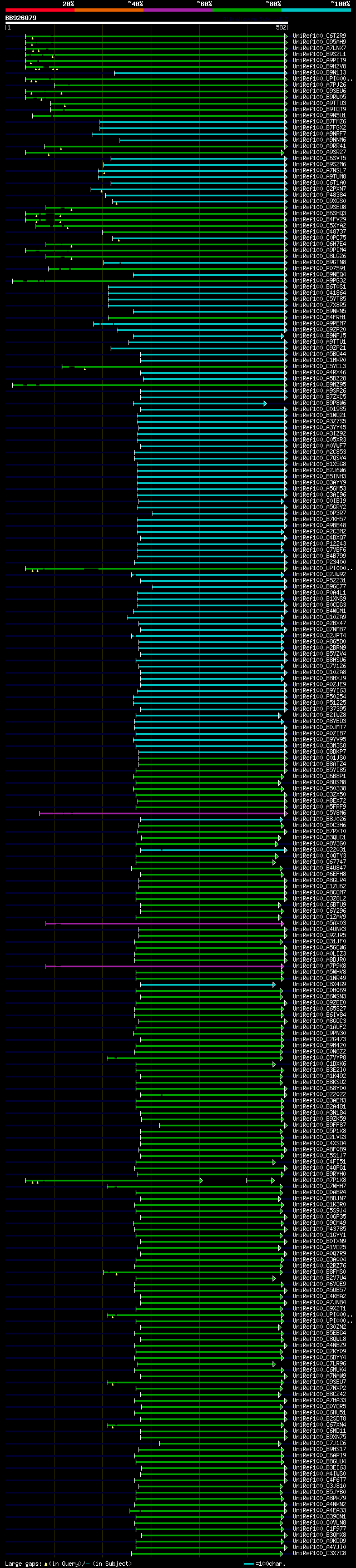Click the UniRef100_A9PIT9 hit name
The width and height of the screenshot is (356, 1568).
(x=319, y=60)
